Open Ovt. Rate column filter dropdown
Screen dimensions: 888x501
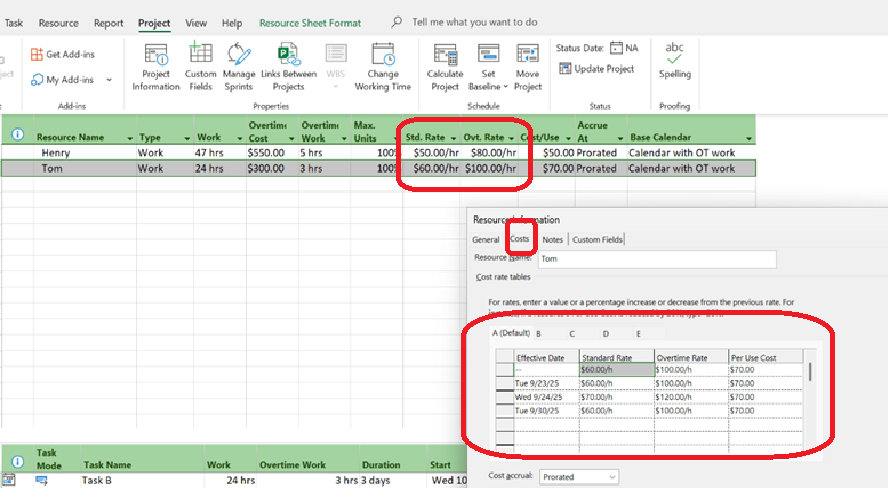click(511, 138)
